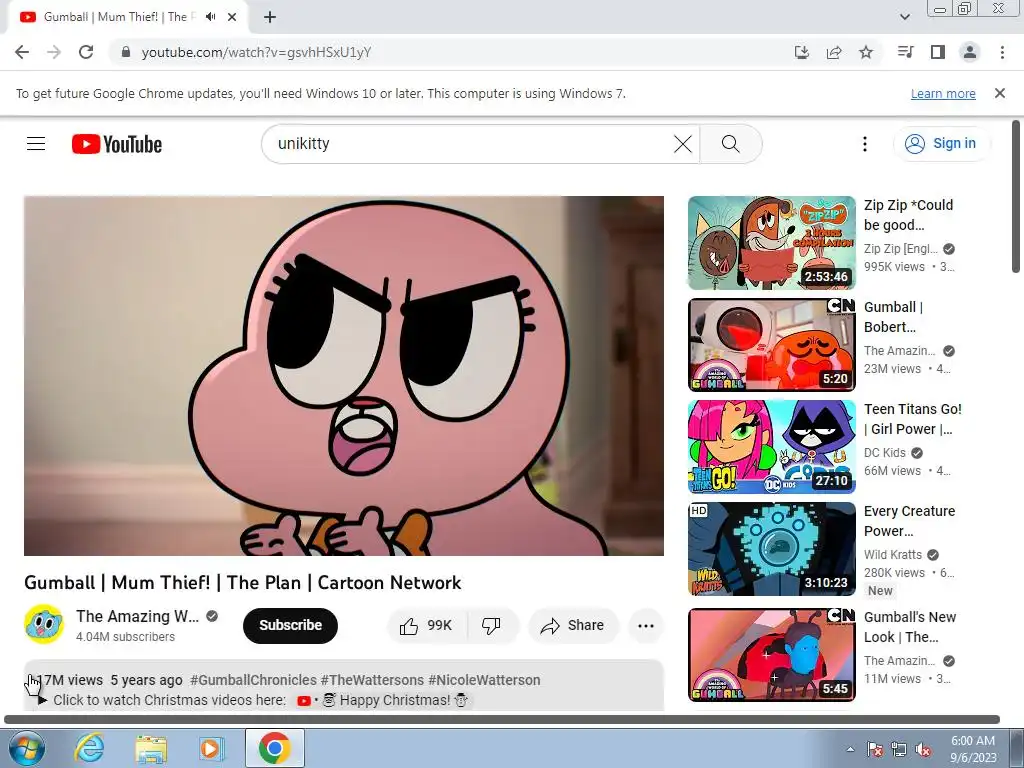Click the browser forward arrow
The width and height of the screenshot is (1024, 768).
click(54, 52)
